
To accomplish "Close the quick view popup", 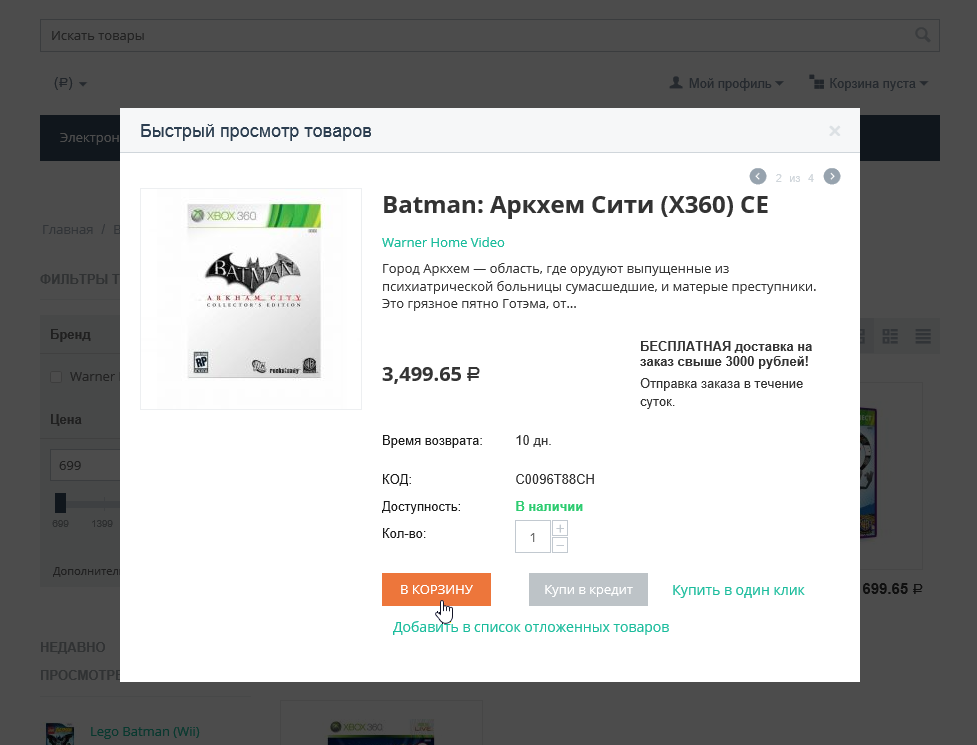I will 835,131.
